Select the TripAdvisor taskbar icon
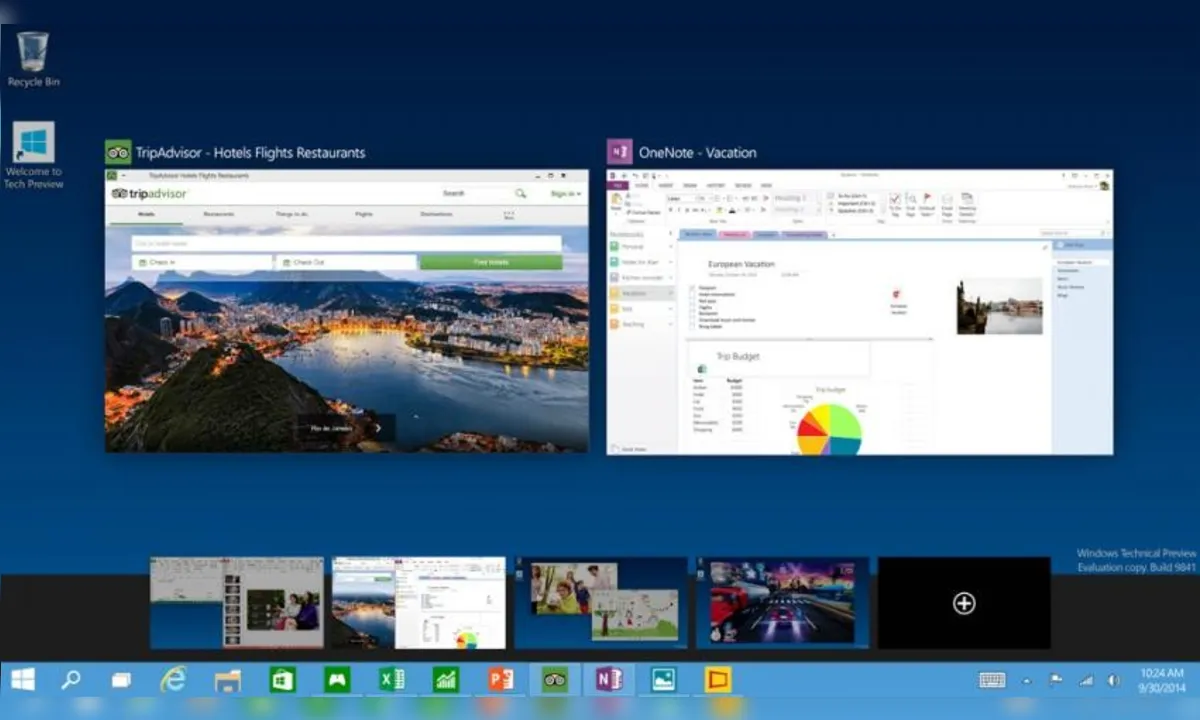The height and width of the screenshot is (720, 1200). 555,680
